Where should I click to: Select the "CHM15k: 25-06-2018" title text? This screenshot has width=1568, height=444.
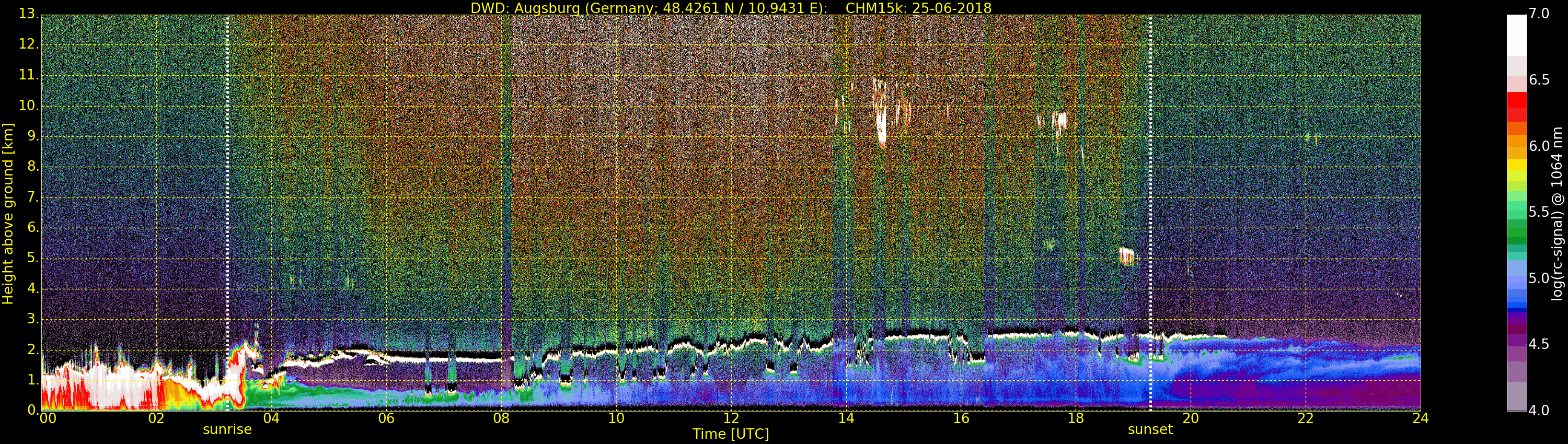coord(918,8)
